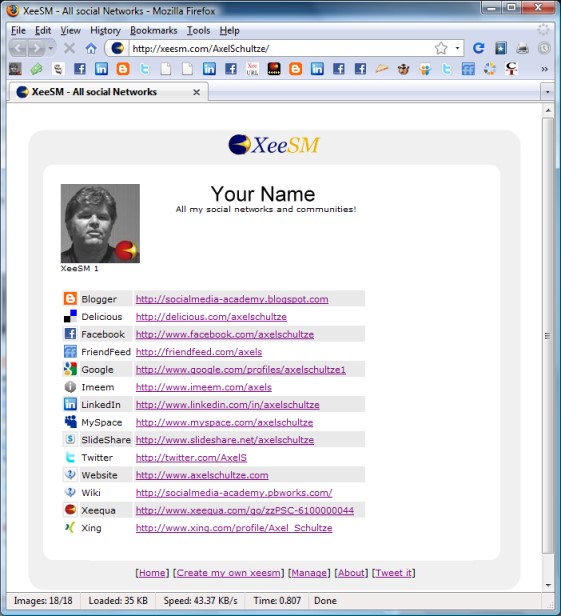
Task: Click the Xing icon in the networks list
Action: (x=70, y=527)
